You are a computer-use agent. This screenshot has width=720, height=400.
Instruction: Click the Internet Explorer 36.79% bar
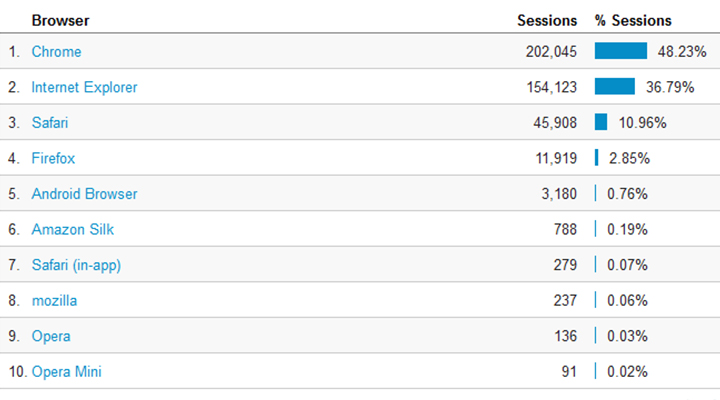pyautogui.click(x=615, y=86)
